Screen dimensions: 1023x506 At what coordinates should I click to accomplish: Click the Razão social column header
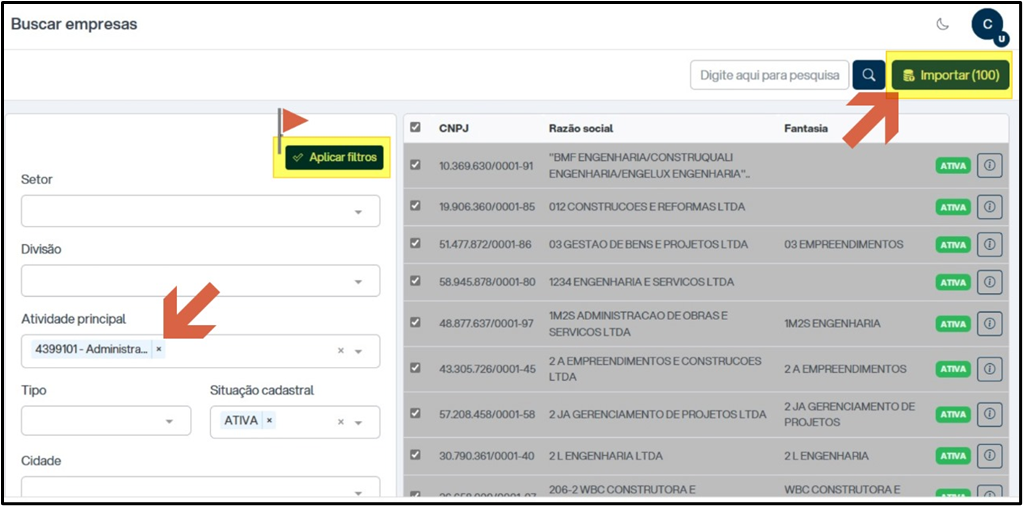click(581, 128)
